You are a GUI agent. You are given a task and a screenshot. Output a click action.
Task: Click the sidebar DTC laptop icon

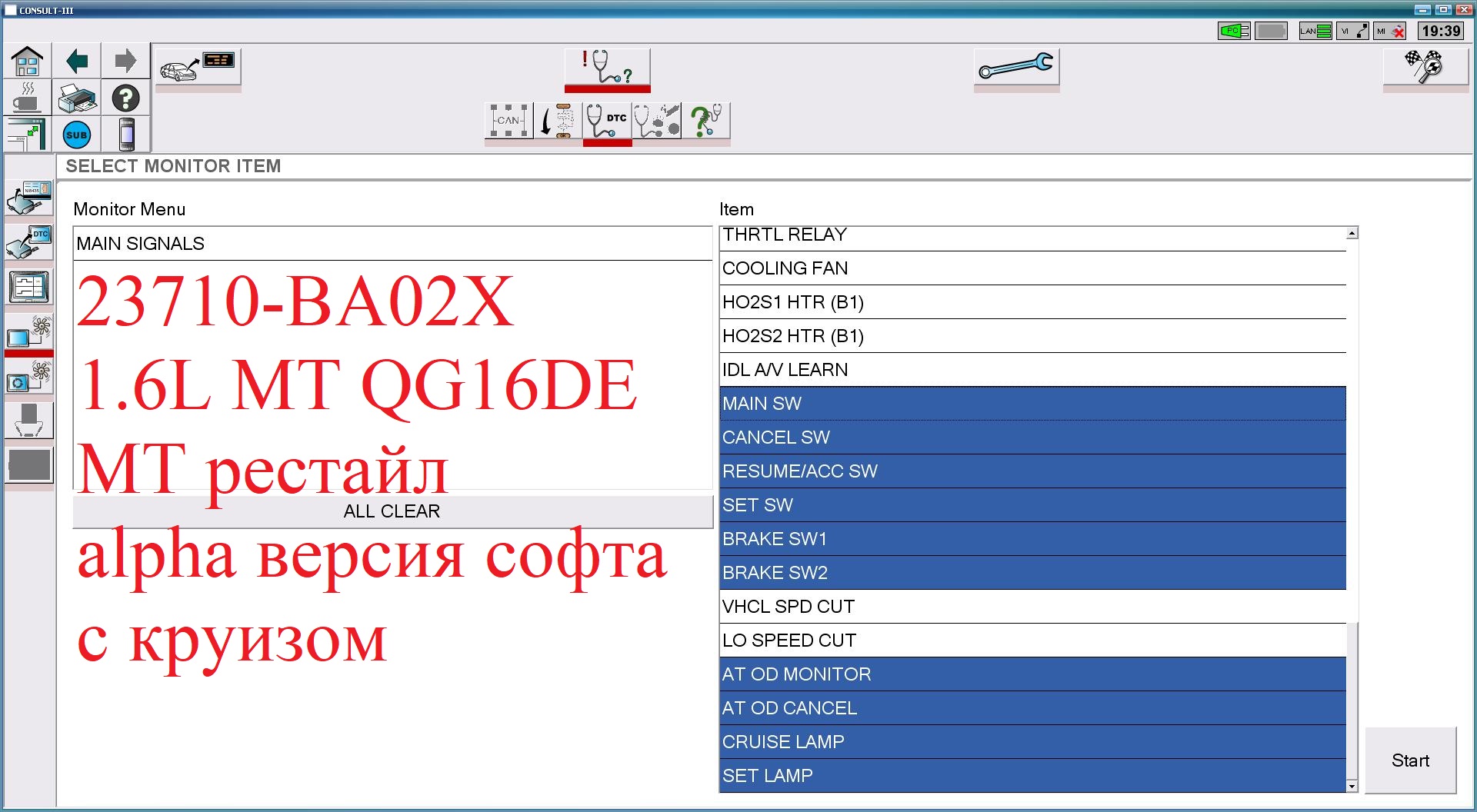pyautogui.click(x=29, y=242)
